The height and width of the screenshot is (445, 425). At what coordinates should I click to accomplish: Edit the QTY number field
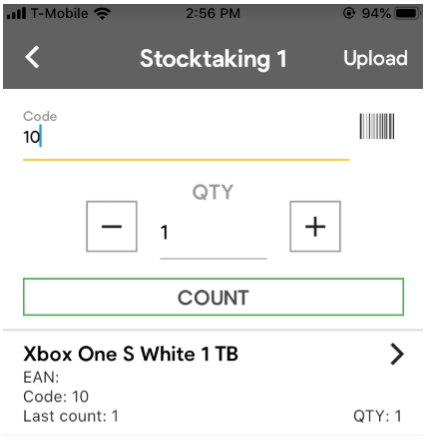click(213, 233)
